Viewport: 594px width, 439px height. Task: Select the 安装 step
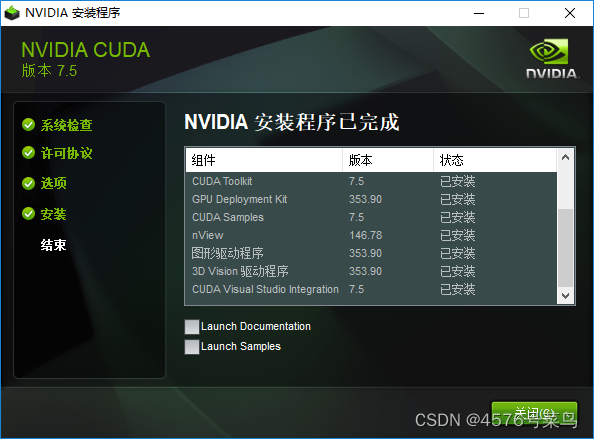(x=53, y=214)
